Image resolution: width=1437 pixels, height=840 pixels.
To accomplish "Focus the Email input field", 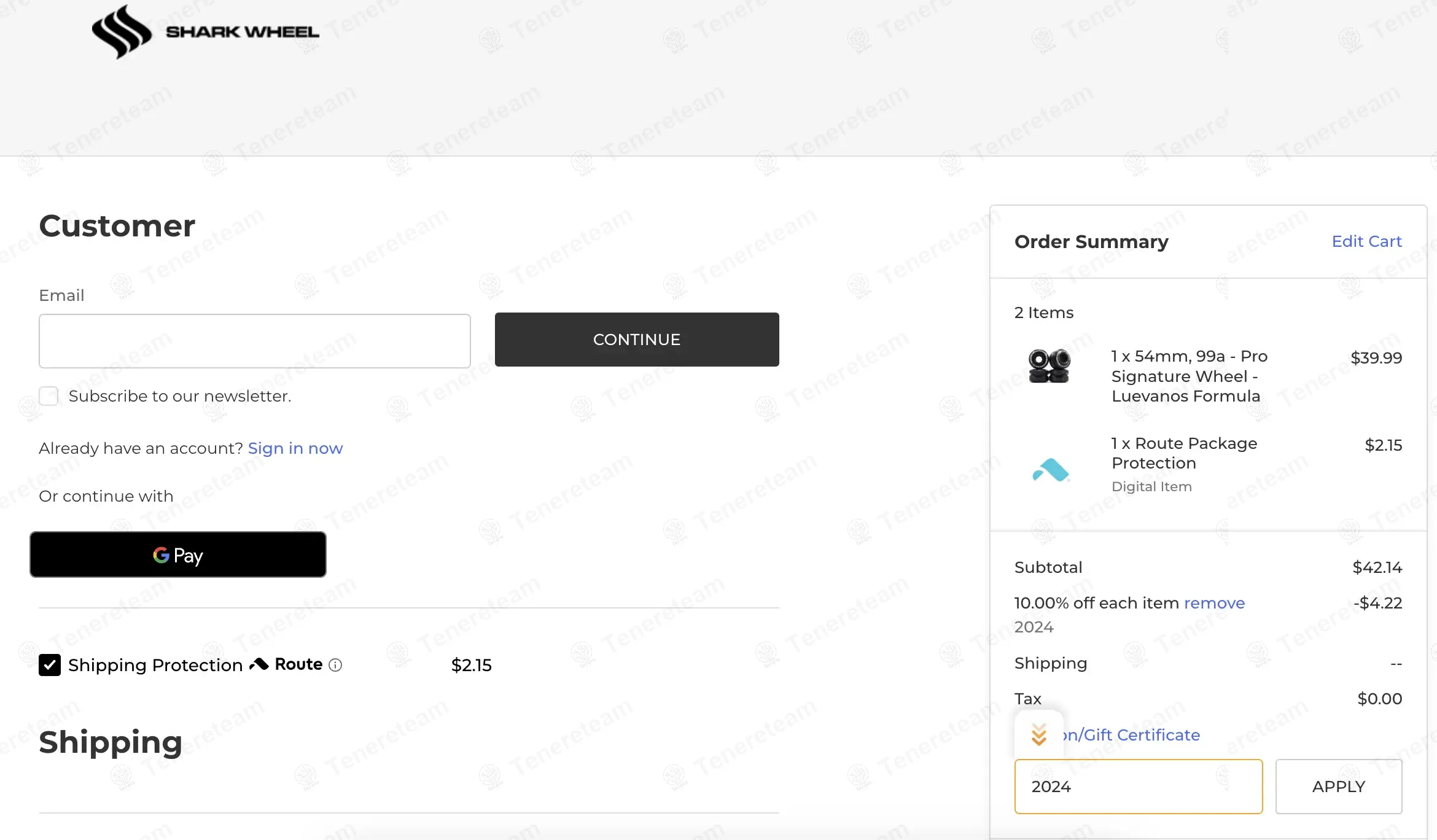I will coord(254,341).
